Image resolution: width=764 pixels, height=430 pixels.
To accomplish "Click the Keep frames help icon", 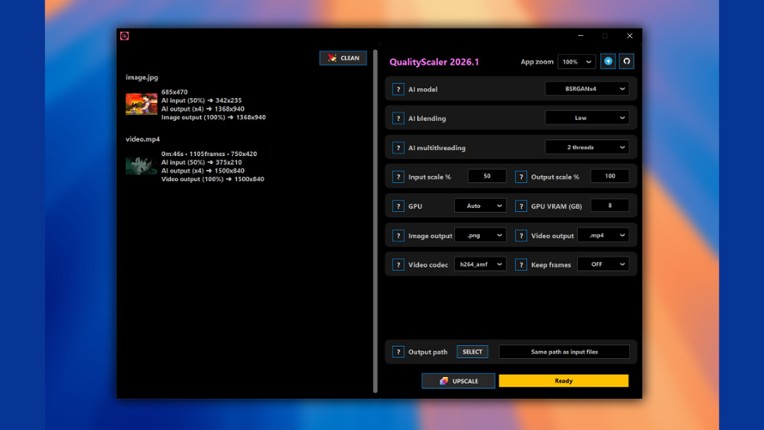I will point(521,265).
